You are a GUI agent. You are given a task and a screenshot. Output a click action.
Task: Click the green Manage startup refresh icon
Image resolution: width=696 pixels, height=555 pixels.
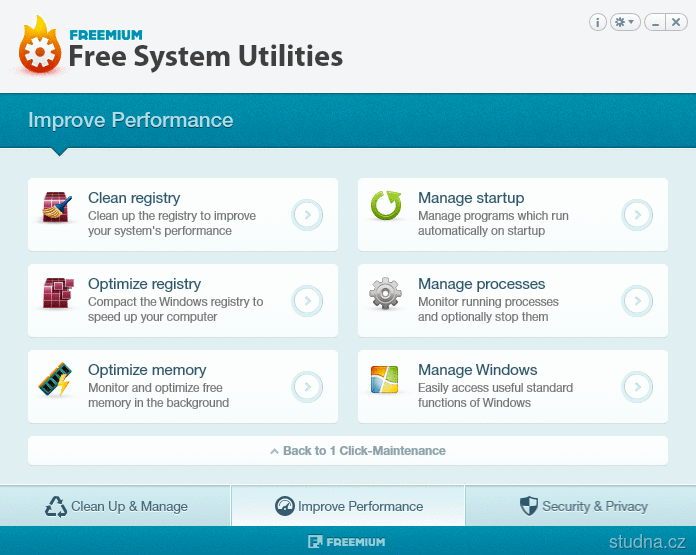point(386,205)
